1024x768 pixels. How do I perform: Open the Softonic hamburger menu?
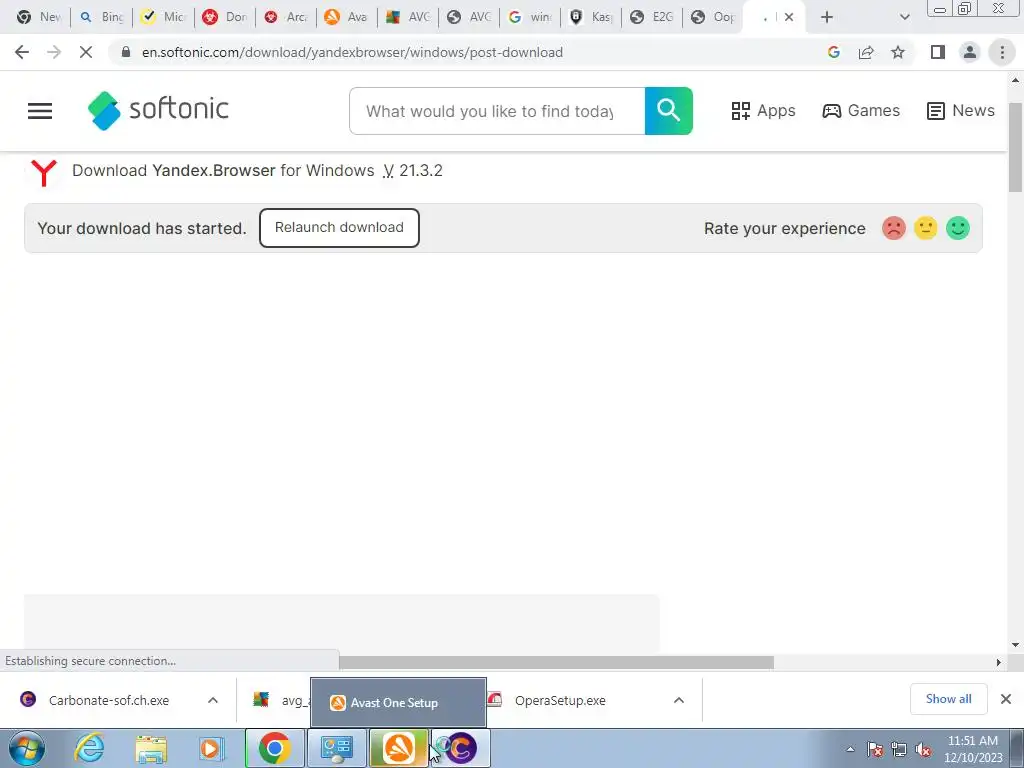40,110
